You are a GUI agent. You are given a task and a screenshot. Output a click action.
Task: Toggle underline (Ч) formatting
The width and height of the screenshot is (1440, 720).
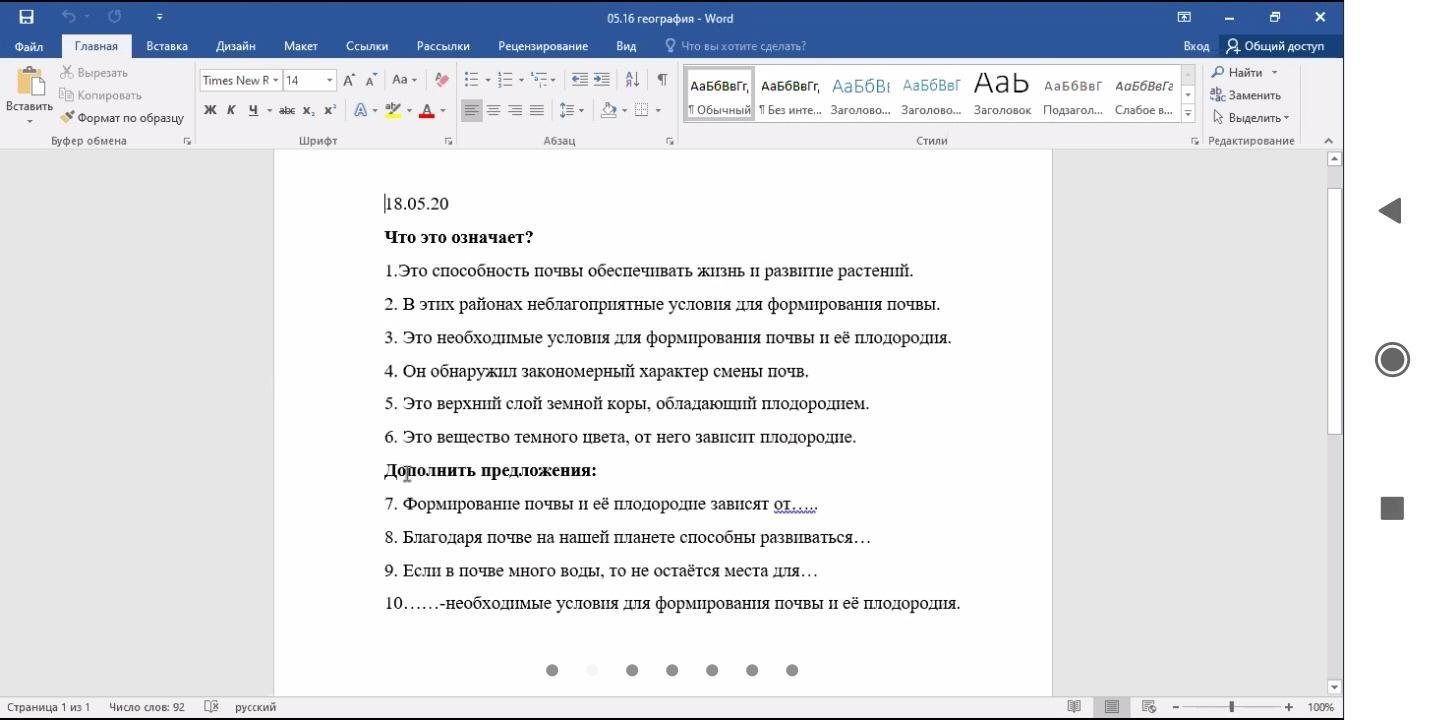253,110
